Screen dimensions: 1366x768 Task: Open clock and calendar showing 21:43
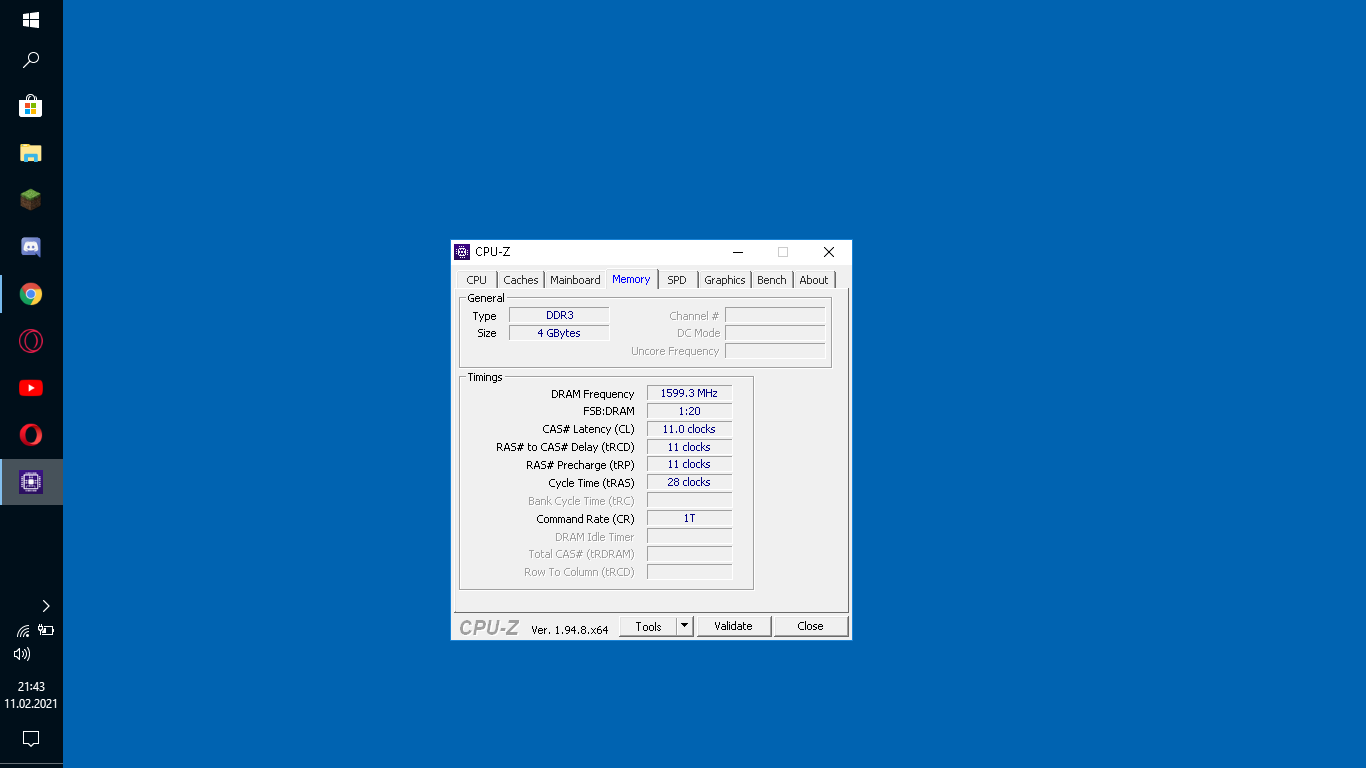[x=31, y=695]
